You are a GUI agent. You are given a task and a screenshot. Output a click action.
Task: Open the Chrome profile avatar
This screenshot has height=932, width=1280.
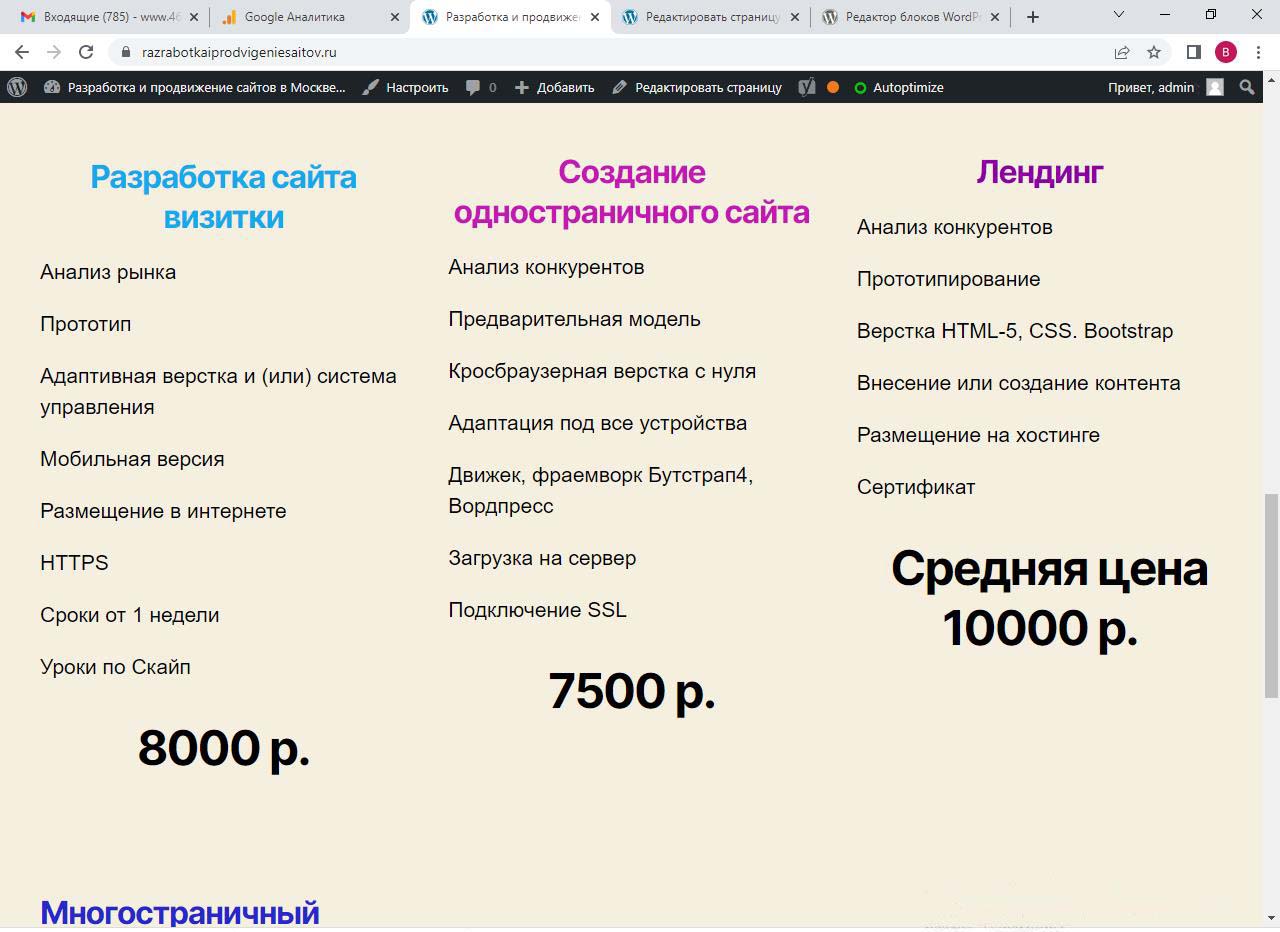click(1225, 52)
